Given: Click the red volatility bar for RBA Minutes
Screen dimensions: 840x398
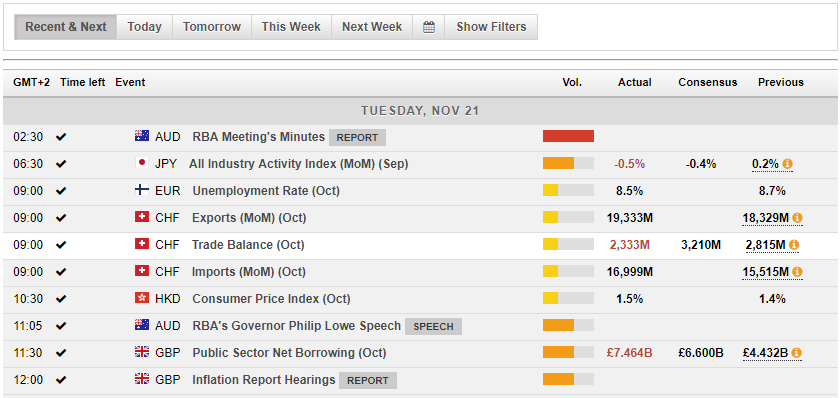Looking at the screenshot, I should point(568,137).
